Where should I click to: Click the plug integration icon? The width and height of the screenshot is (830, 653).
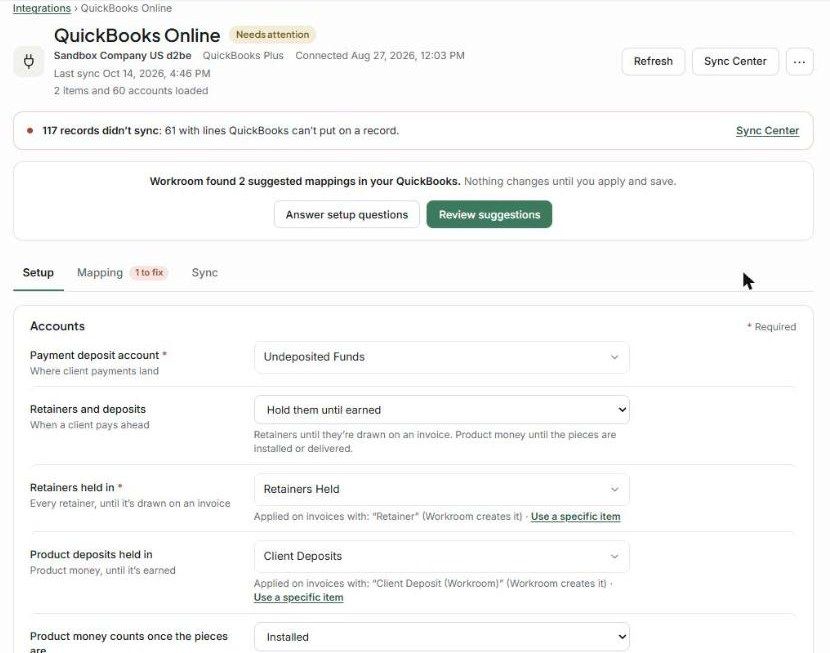[x=29, y=61]
